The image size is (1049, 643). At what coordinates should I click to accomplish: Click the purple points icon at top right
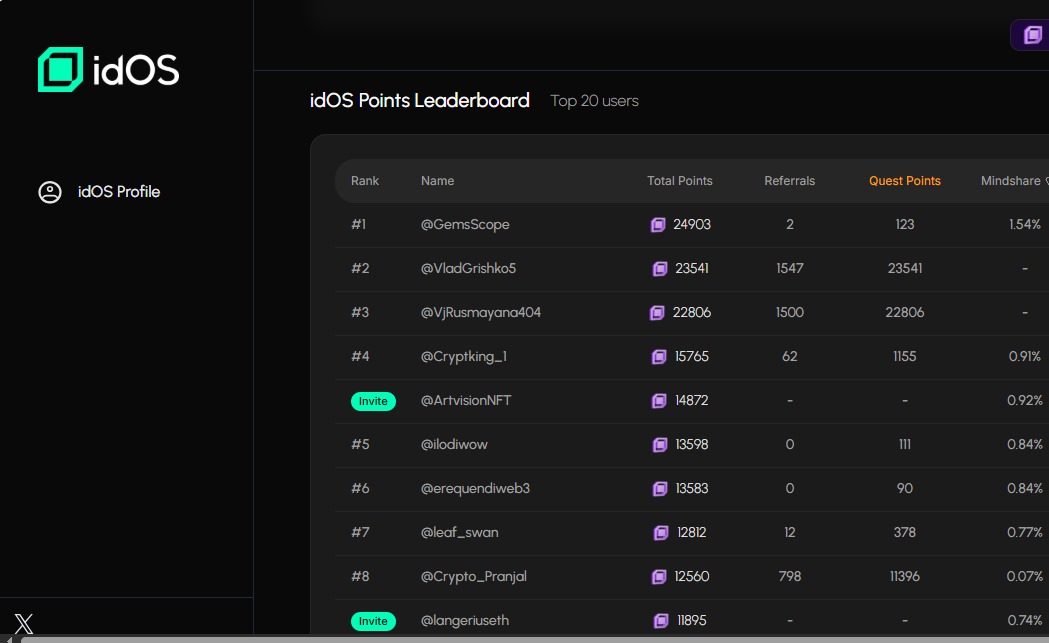click(1032, 34)
